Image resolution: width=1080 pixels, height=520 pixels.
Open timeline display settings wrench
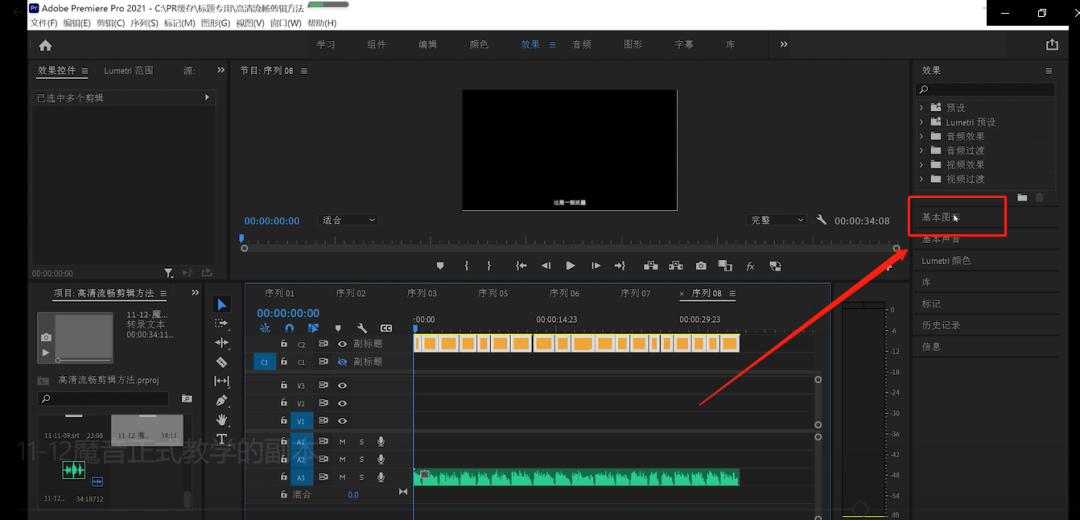(x=362, y=329)
